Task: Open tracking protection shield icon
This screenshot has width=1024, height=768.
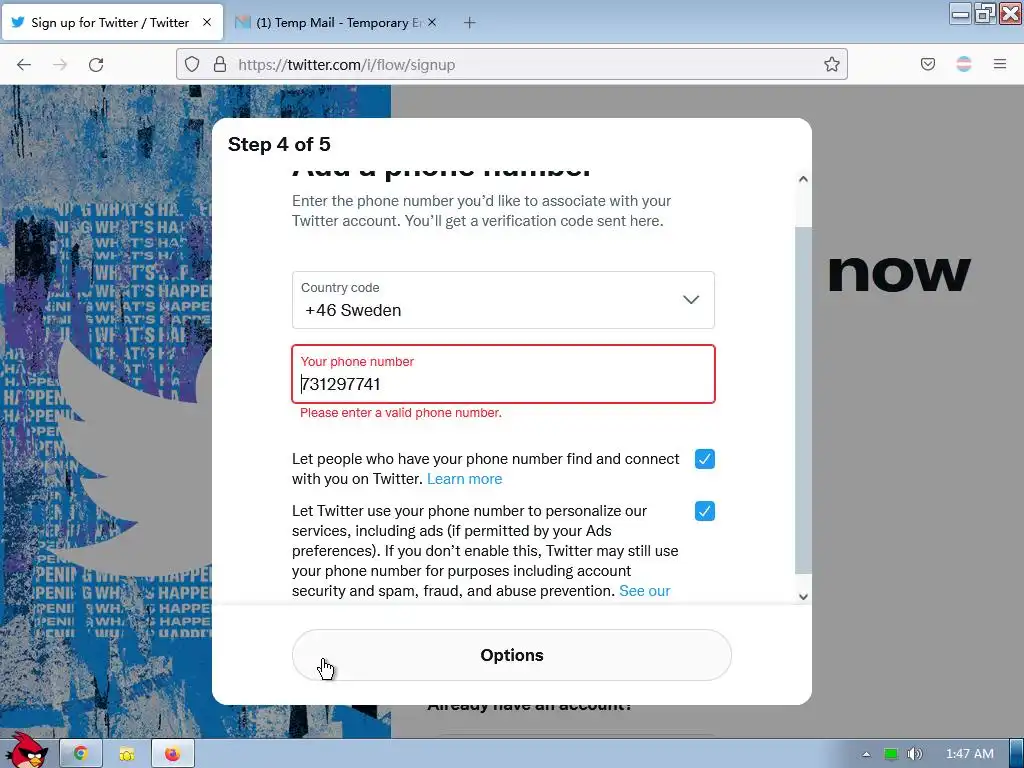Action: [x=192, y=64]
